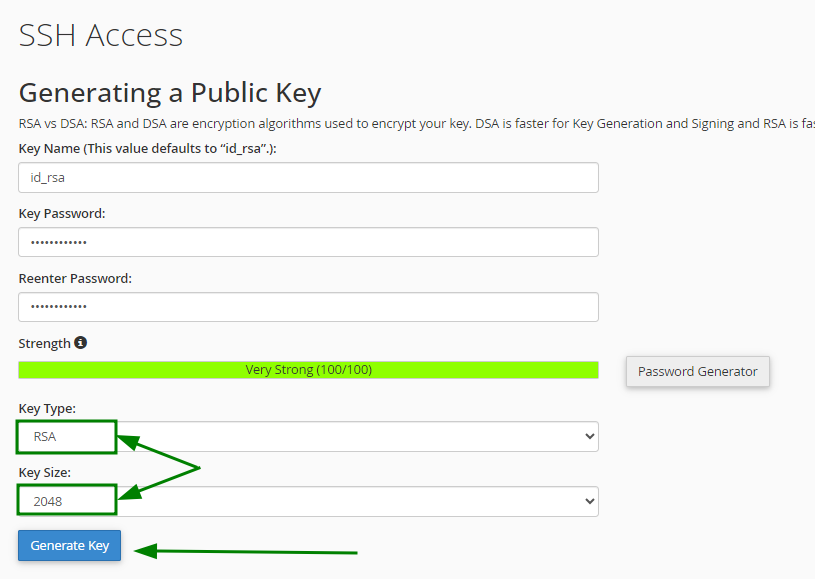
Task: Click the Generate Key button
Action: 70,545
